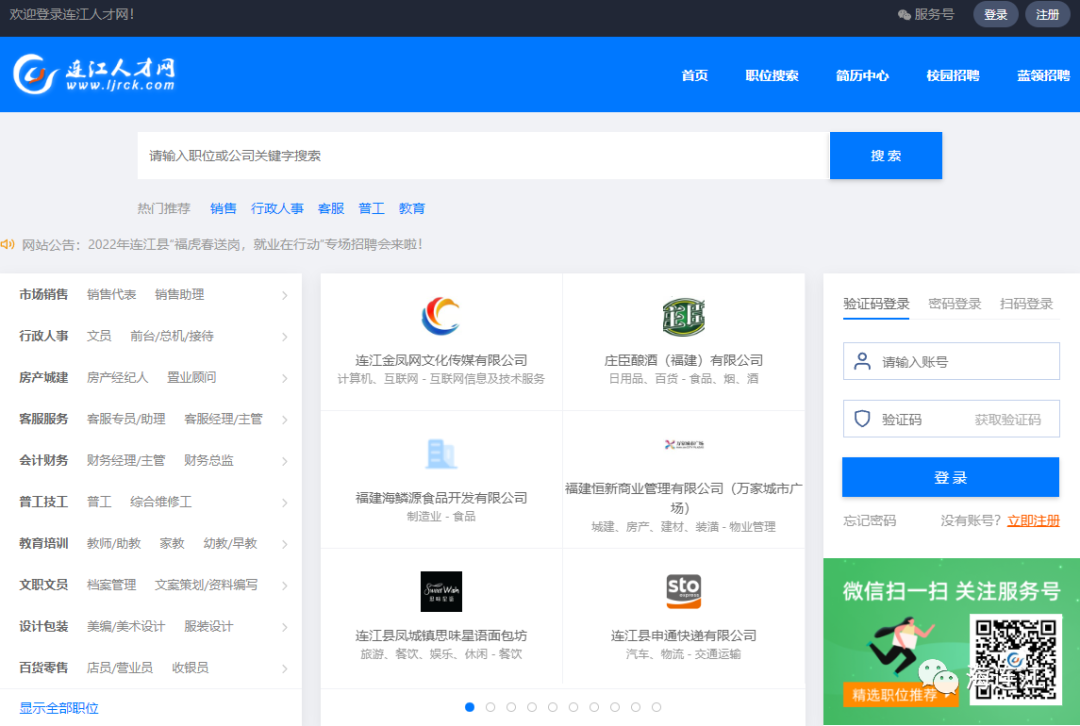Open 收银员 job category

point(190,667)
